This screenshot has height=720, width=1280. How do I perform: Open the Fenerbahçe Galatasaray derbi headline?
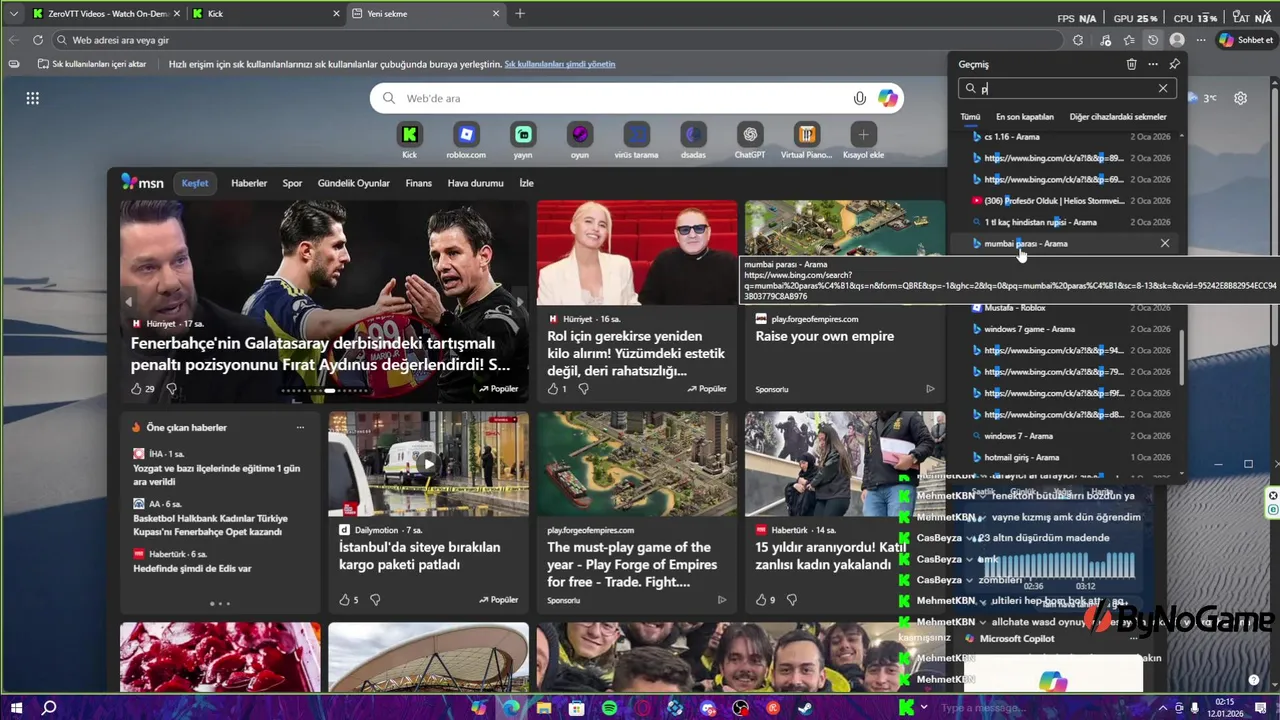coord(321,354)
